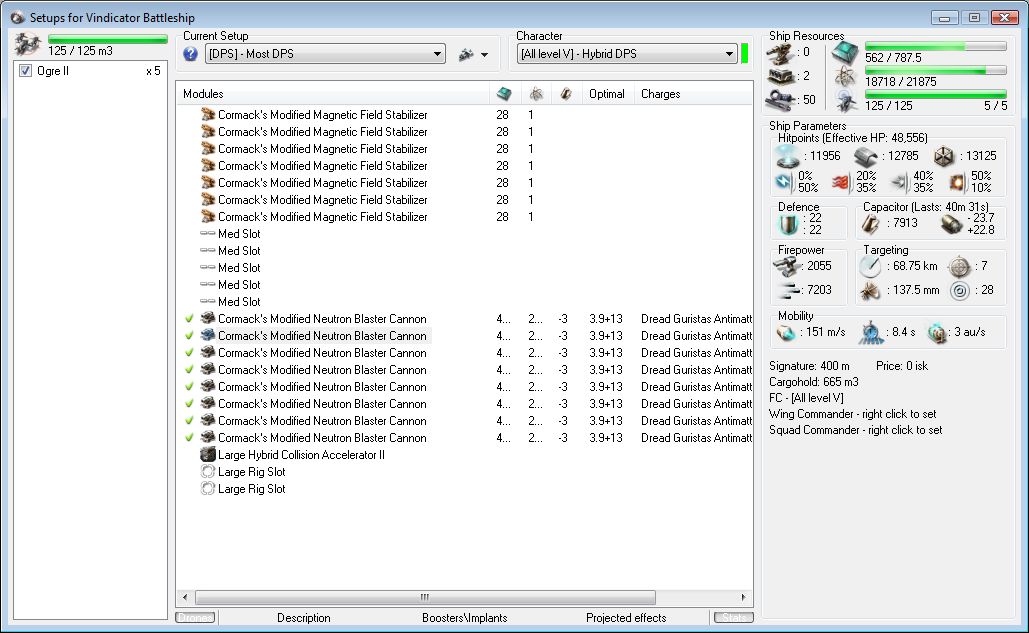Open the Character dropdown showing [All level V] - Hybrid DPS
Viewport: 1029px width, 633px height.
pyautogui.click(x=627, y=54)
